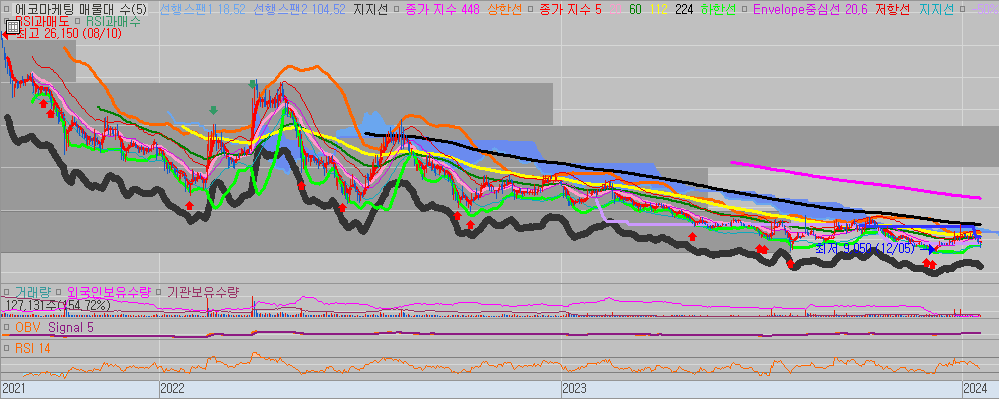Toggle the OBV indicator checkbox
Screen dimensions: 999x399
[x=7, y=328]
